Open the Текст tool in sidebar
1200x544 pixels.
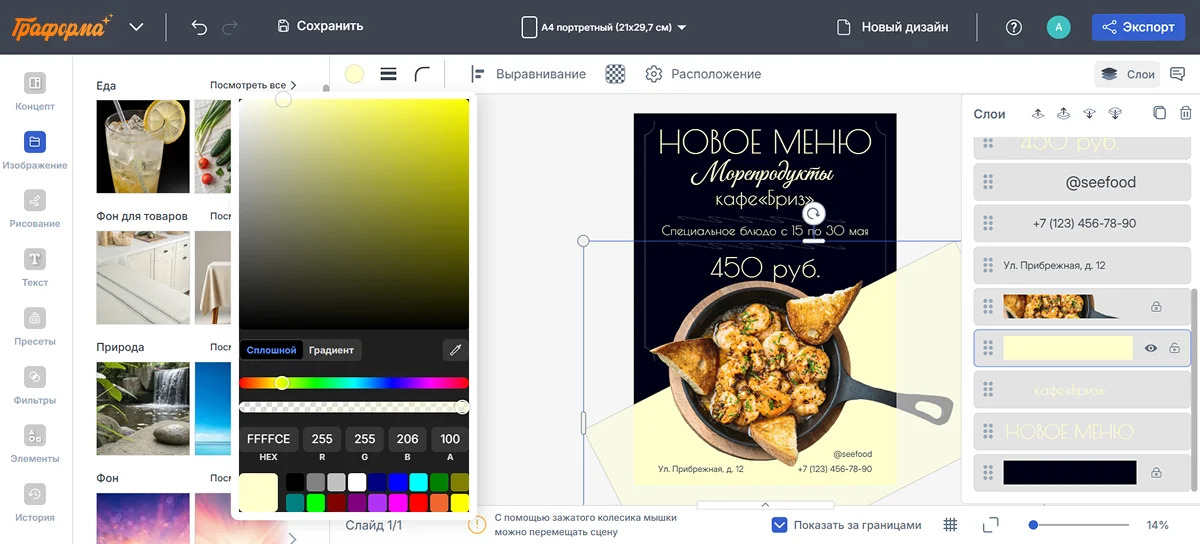point(34,268)
